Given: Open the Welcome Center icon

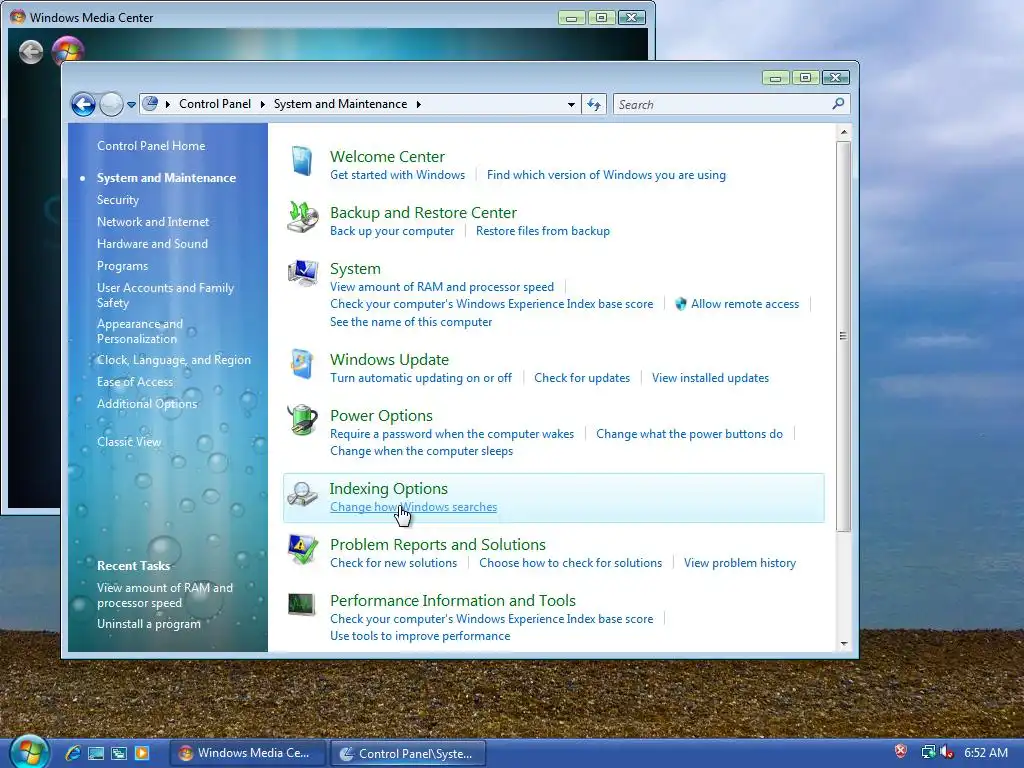Looking at the screenshot, I should click(302, 161).
